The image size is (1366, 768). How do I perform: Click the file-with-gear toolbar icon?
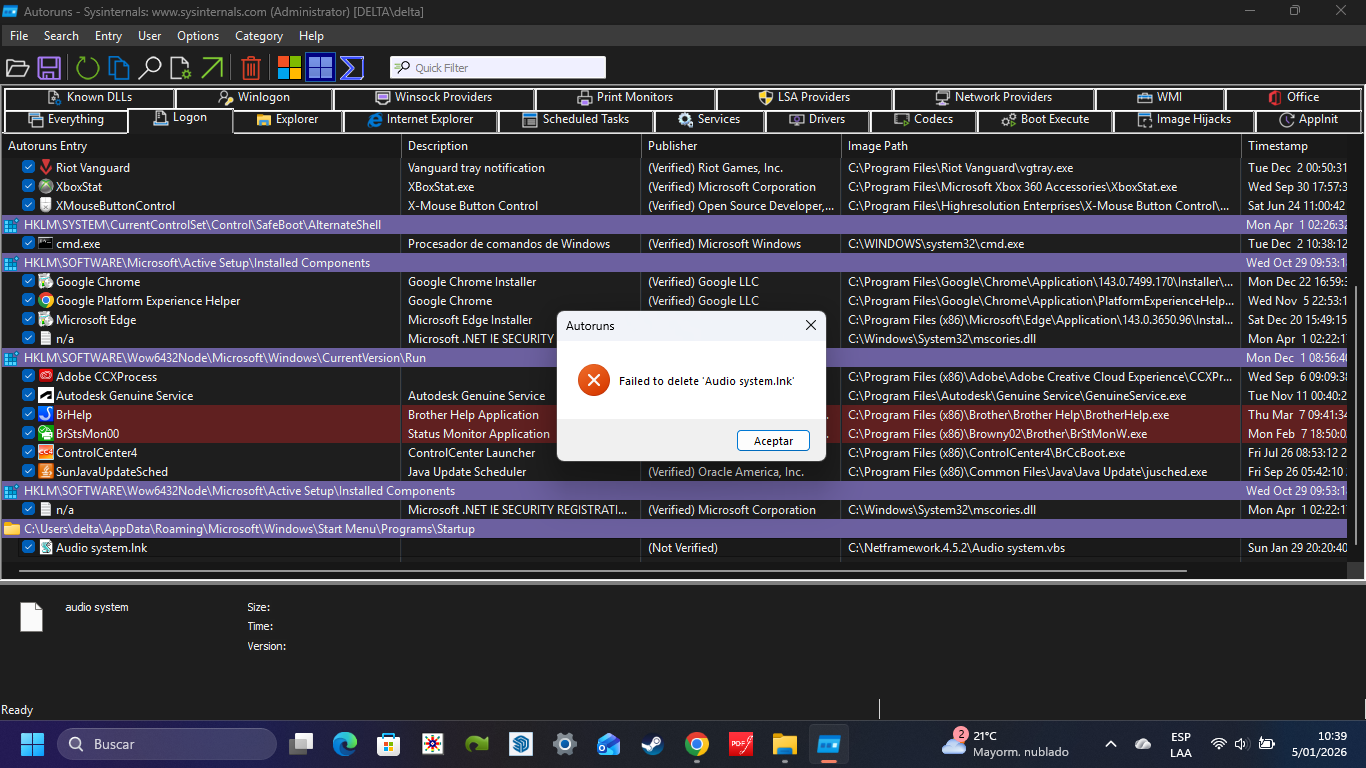[180, 68]
